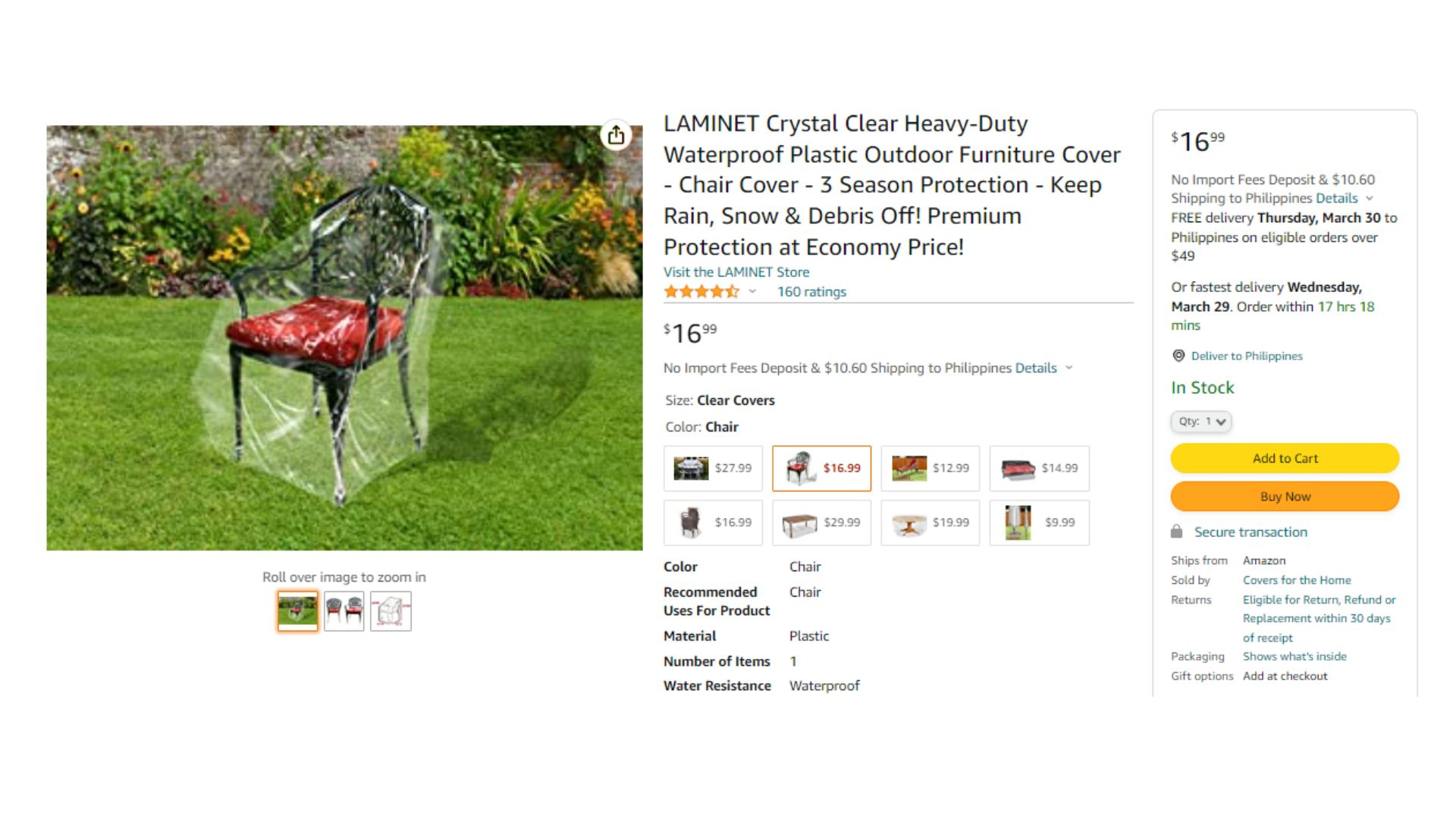Click the share icon on product image
The width and height of the screenshot is (1456, 819).
[616, 135]
